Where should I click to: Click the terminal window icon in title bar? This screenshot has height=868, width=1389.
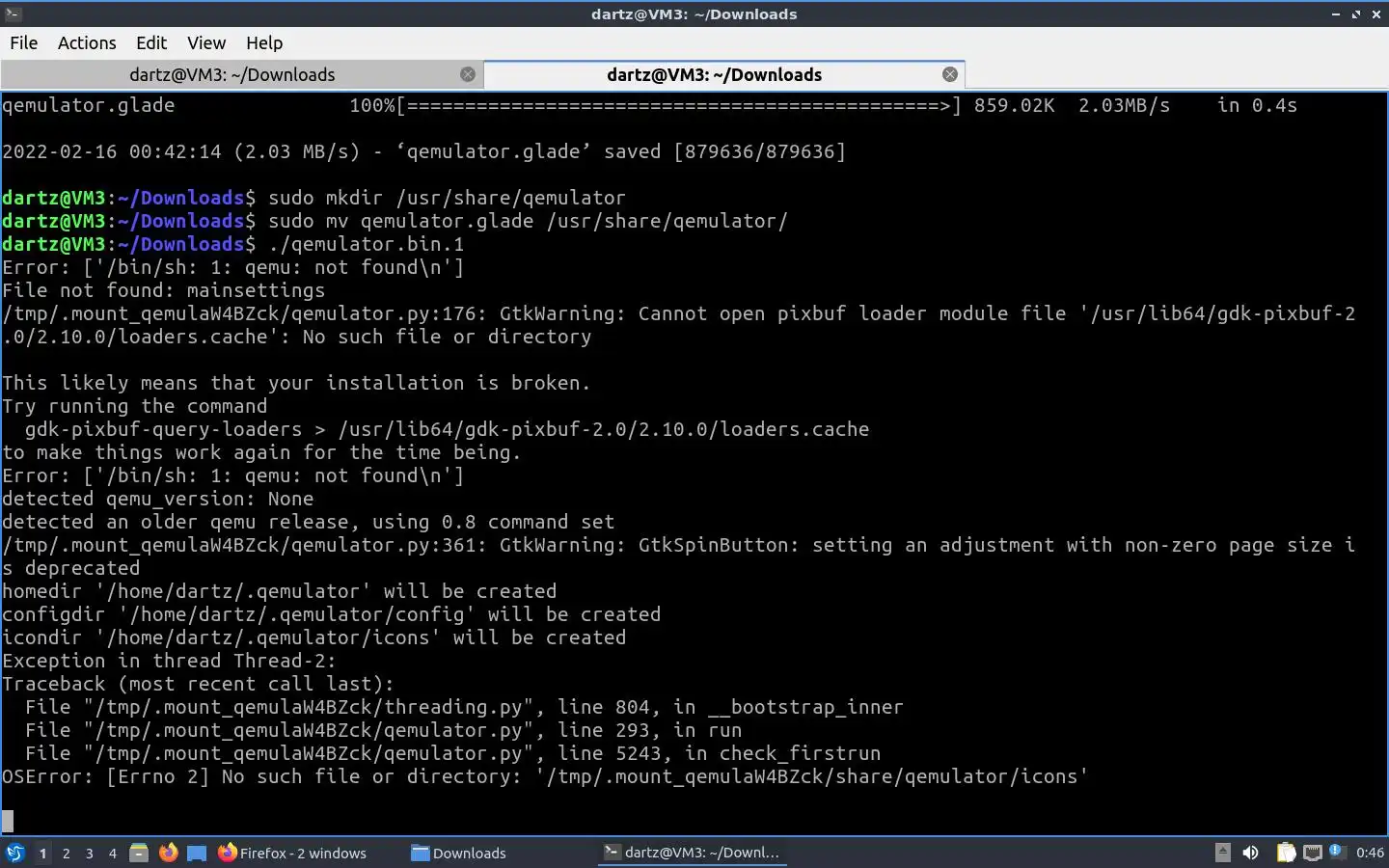[12, 14]
